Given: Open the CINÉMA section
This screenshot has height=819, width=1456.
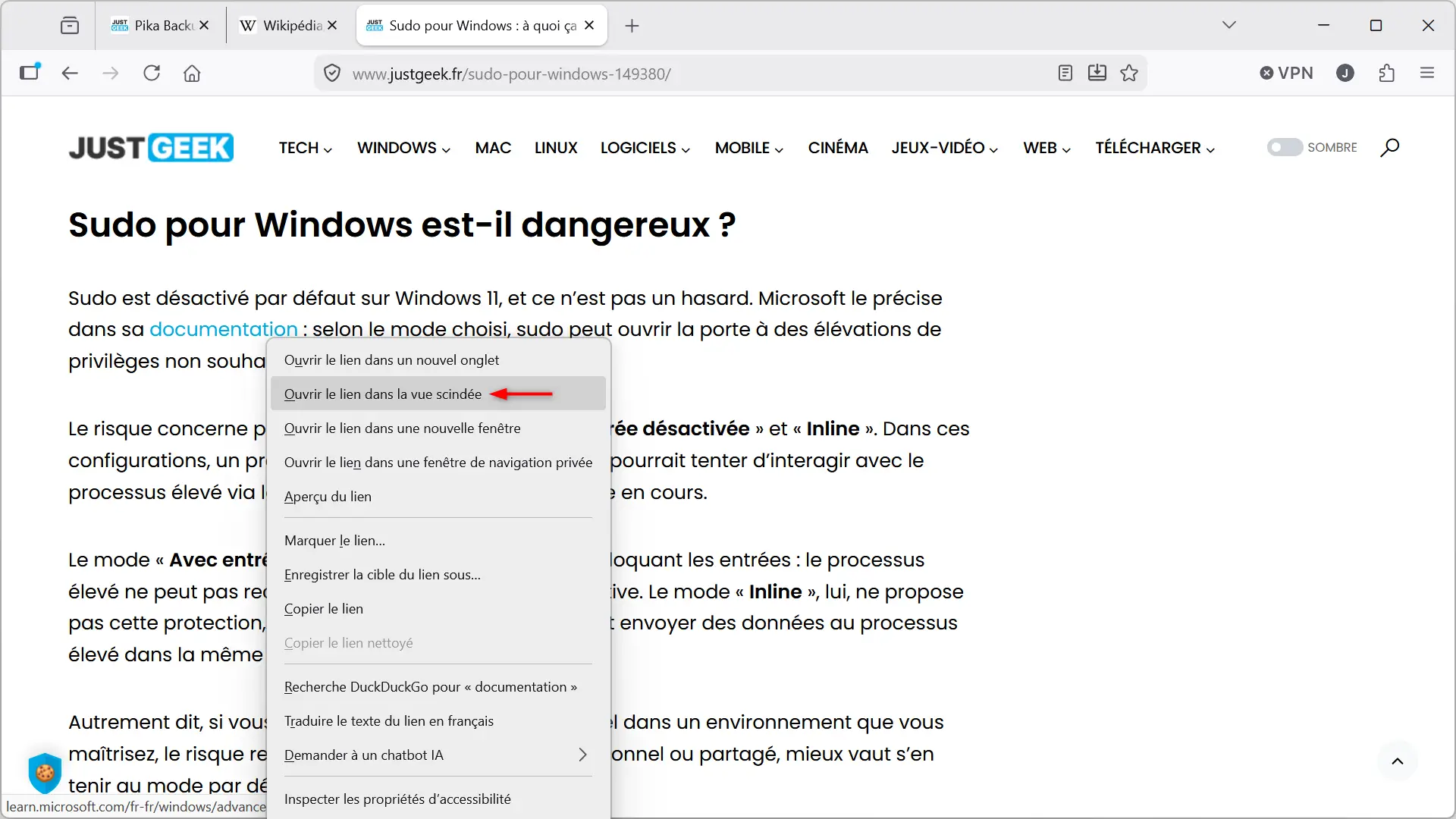Looking at the screenshot, I should pos(838,148).
